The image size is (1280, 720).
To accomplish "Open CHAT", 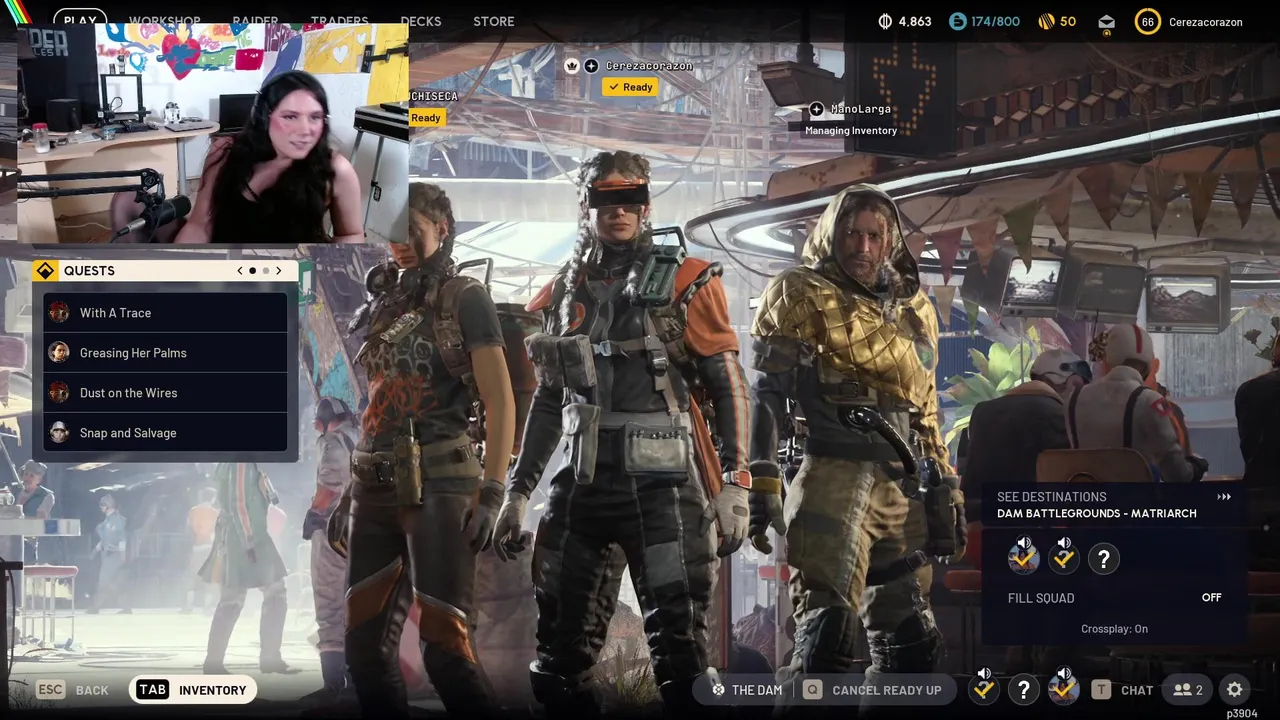I will [x=1137, y=690].
